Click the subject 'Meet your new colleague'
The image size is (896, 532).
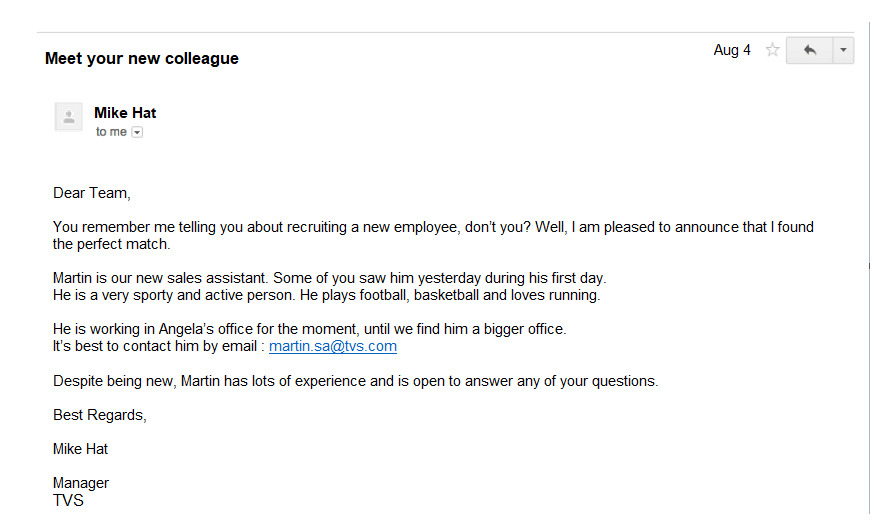(142, 58)
